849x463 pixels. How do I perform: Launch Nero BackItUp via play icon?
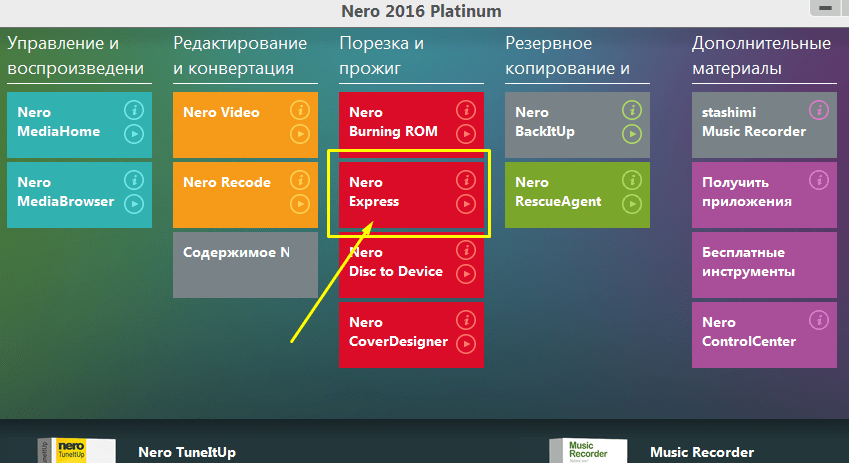point(631,134)
